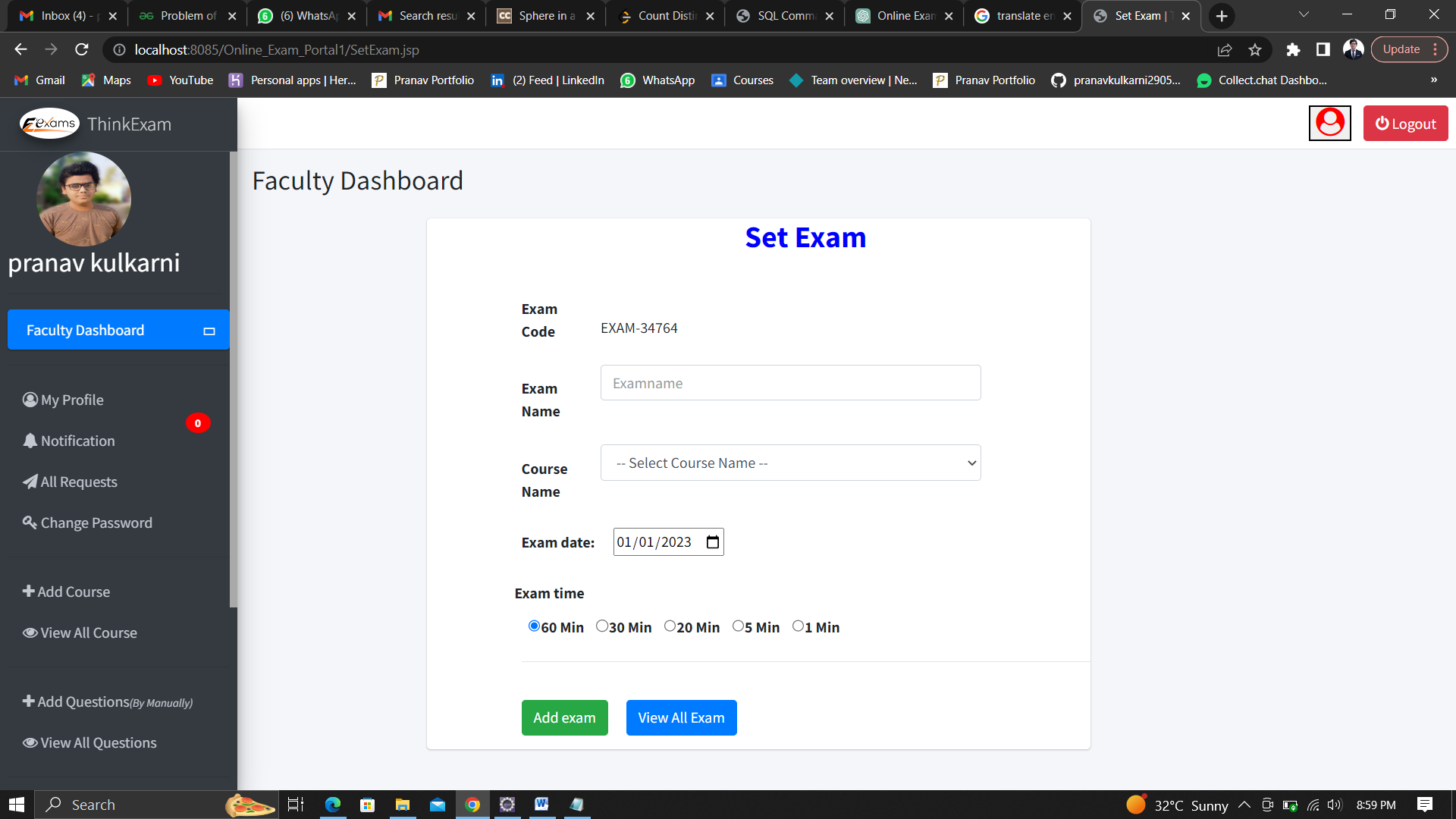Screen dimensions: 1456x819
Task: Open the Notification bell item
Action: 69,441
